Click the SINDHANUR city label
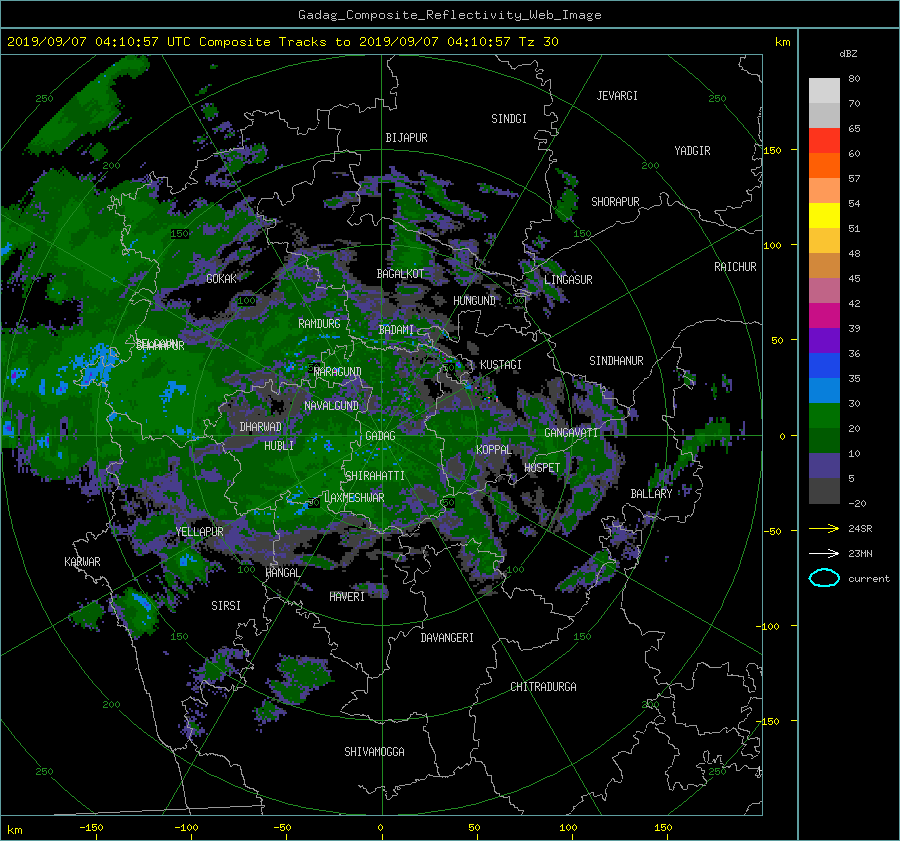Screen dimensions: 900x841 616,361
